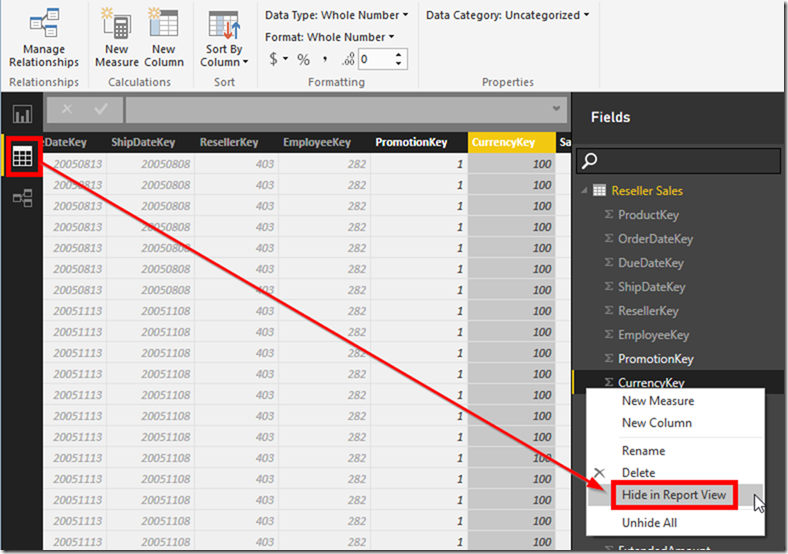788x554 pixels.
Task: Click inside the formula bar
Action: 337,110
